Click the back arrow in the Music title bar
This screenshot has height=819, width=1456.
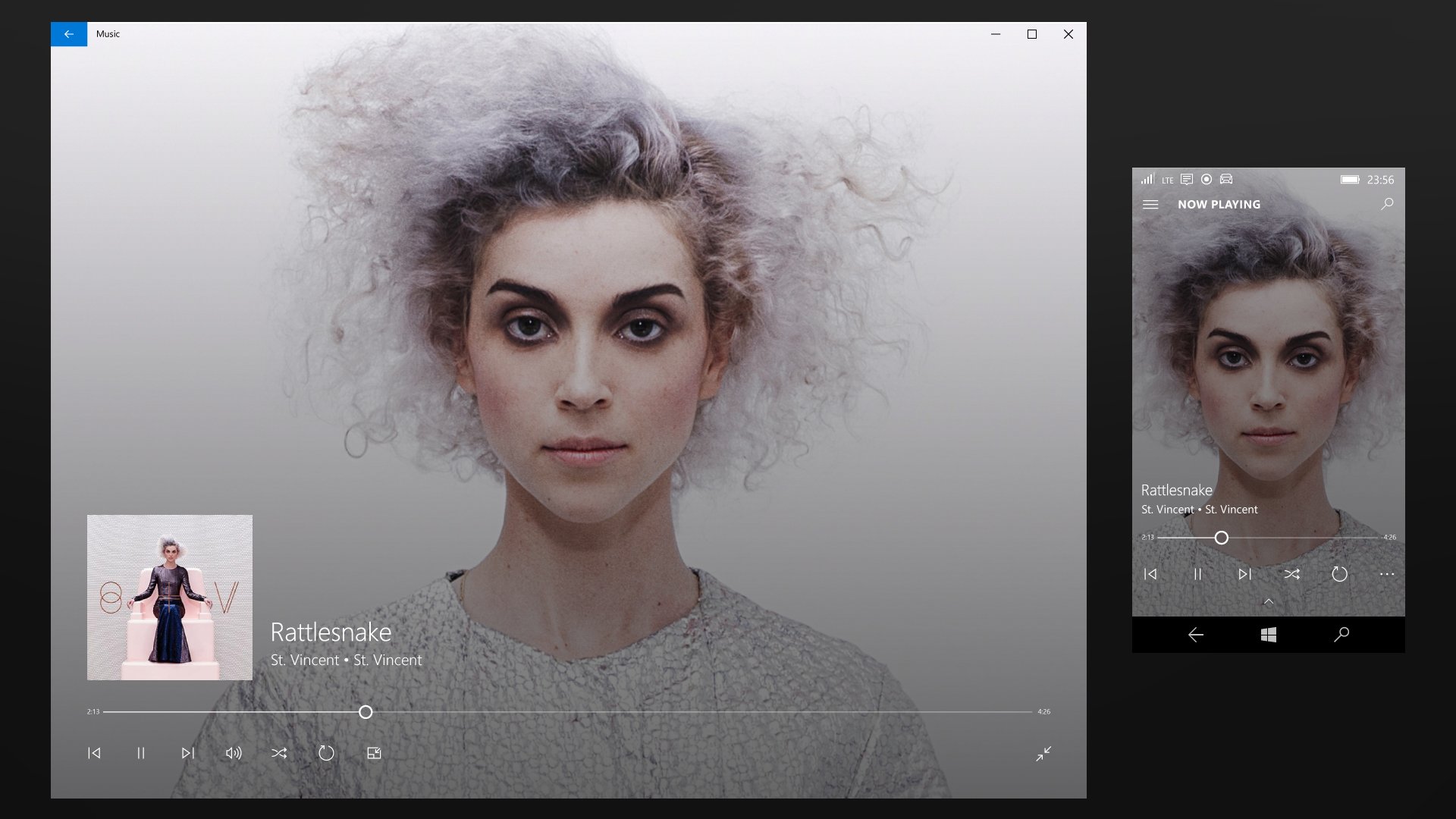click(70, 33)
